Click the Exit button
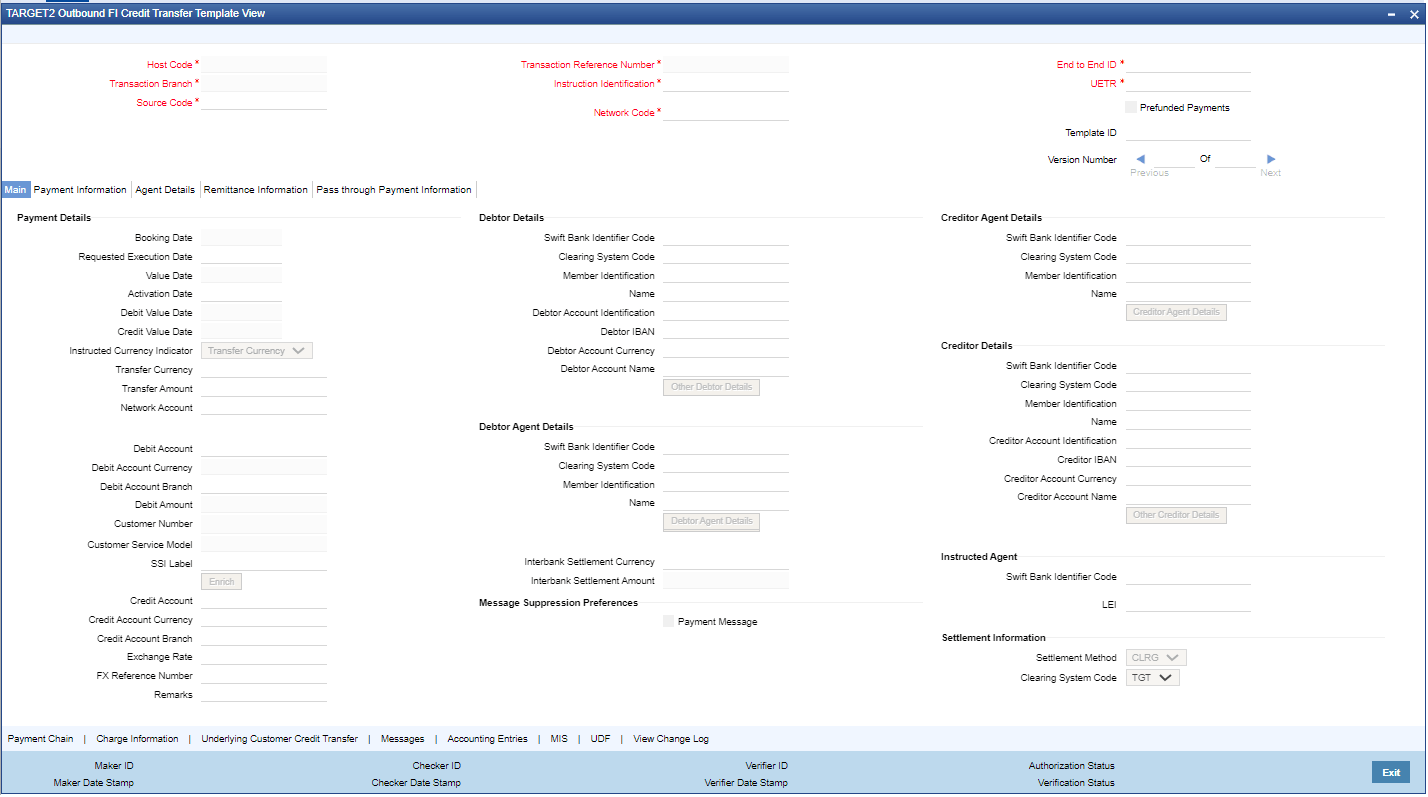The image size is (1428, 797). tap(1391, 772)
